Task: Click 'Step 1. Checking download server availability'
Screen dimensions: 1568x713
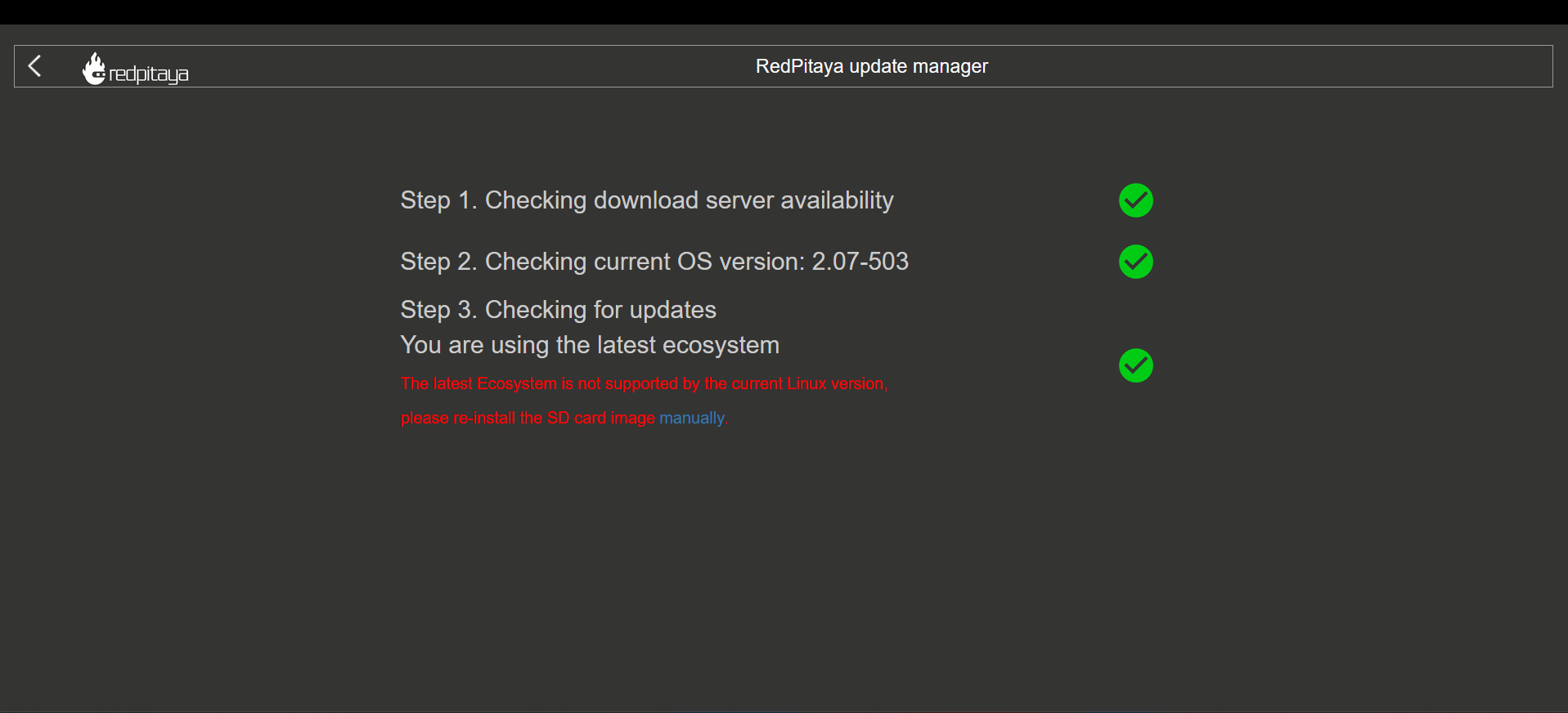Action: point(647,200)
